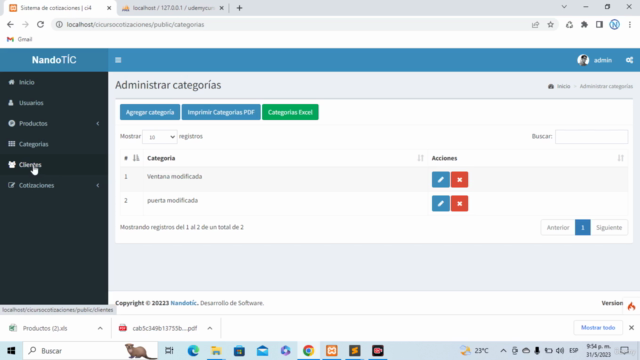Export using Categorías Excel button
The width and height of the screenshot is (640, 360).
[290, 112]
